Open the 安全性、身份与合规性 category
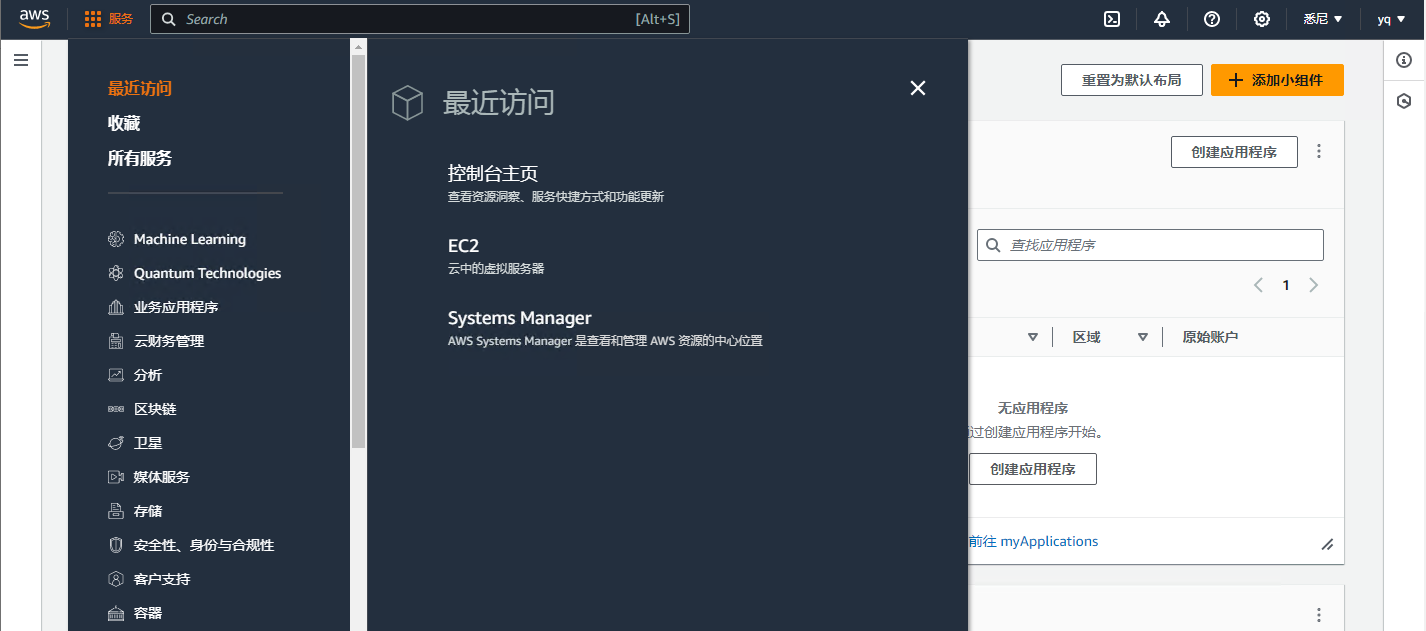The height and width of the screenshot is (631, 1426). click(x=204, y=545)
